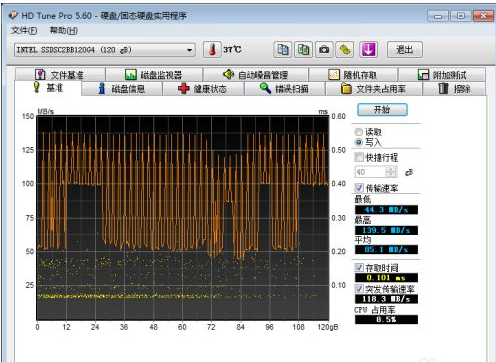The height and width of the screenshot is (362, 496).
Task: Click the camera save screenshot icon
Action: [x=324, y=50]
